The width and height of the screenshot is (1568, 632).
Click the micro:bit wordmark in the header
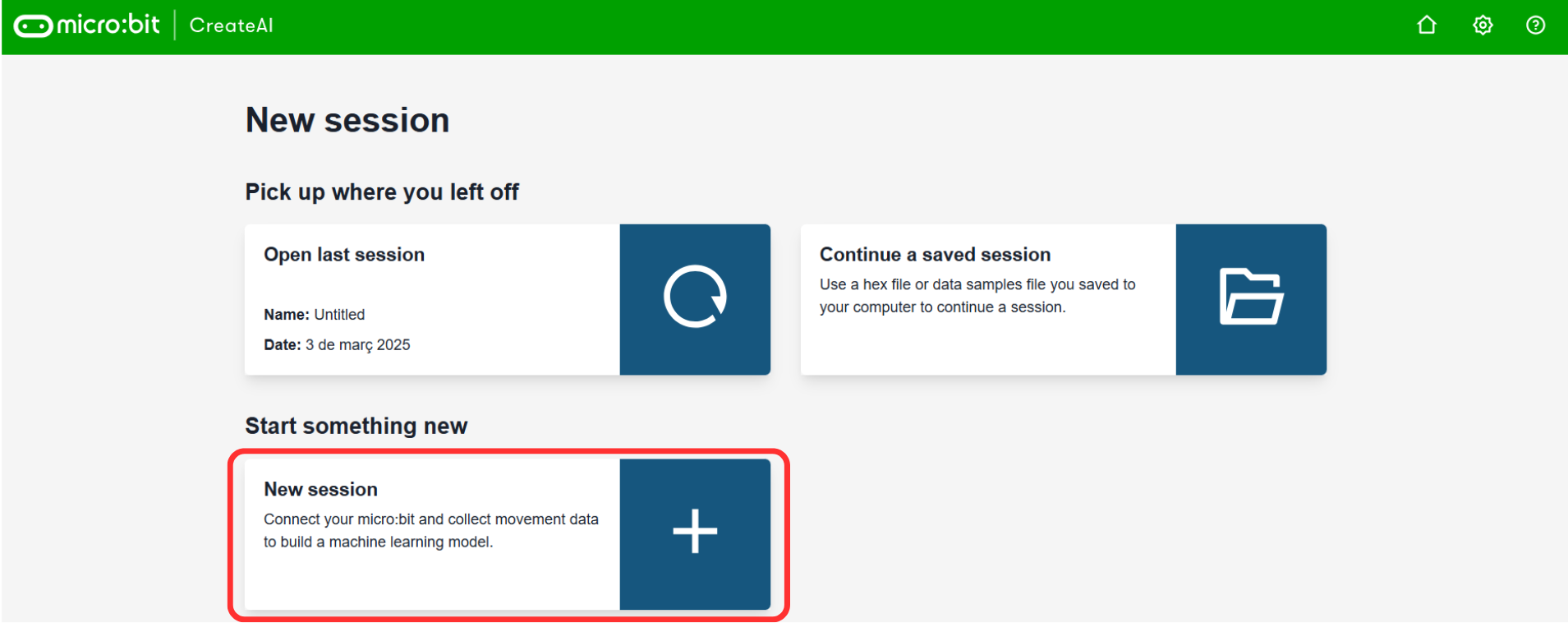(x=108, y=25)
